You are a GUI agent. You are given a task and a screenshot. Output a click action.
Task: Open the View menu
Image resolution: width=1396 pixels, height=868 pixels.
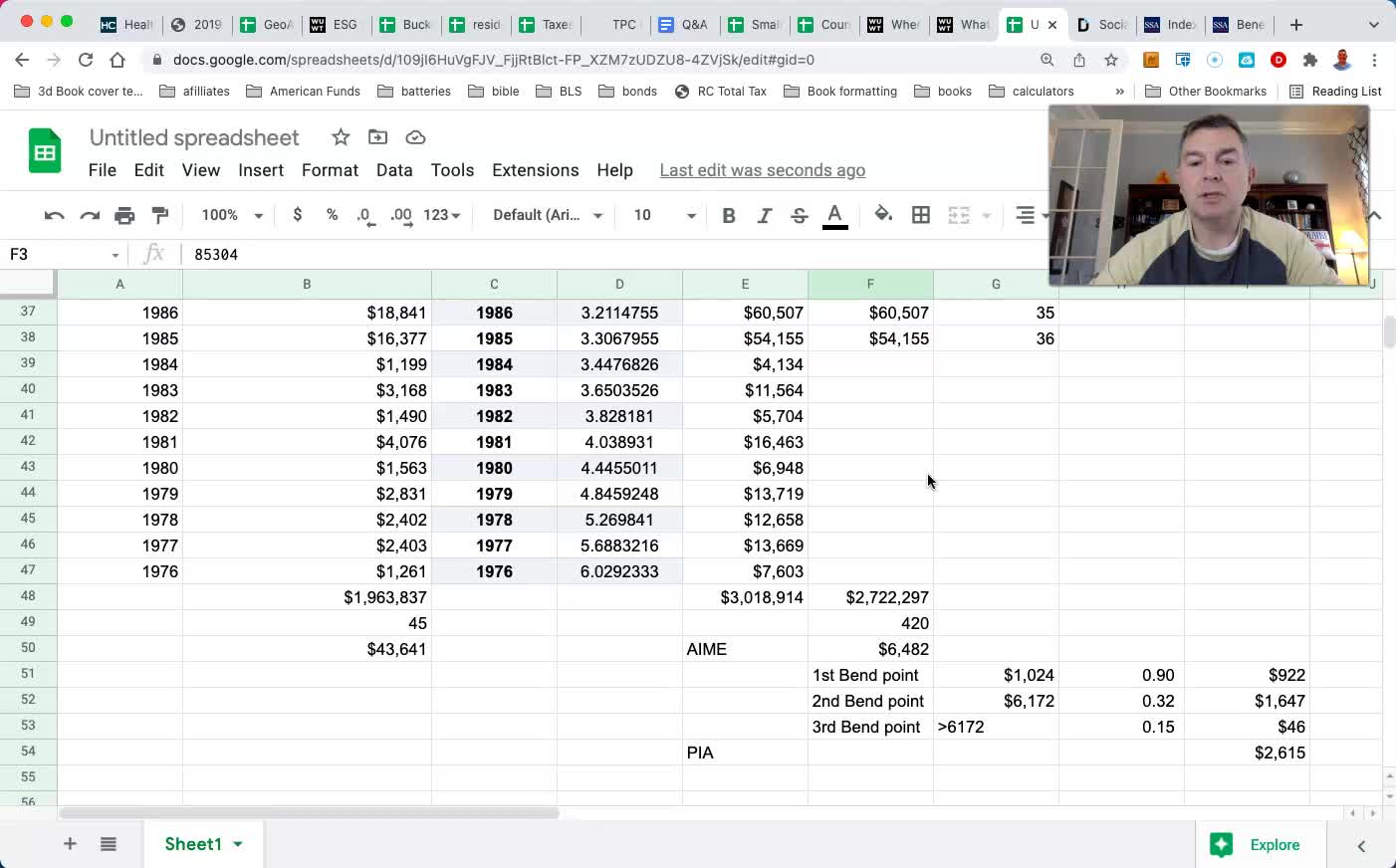(200, 170)
